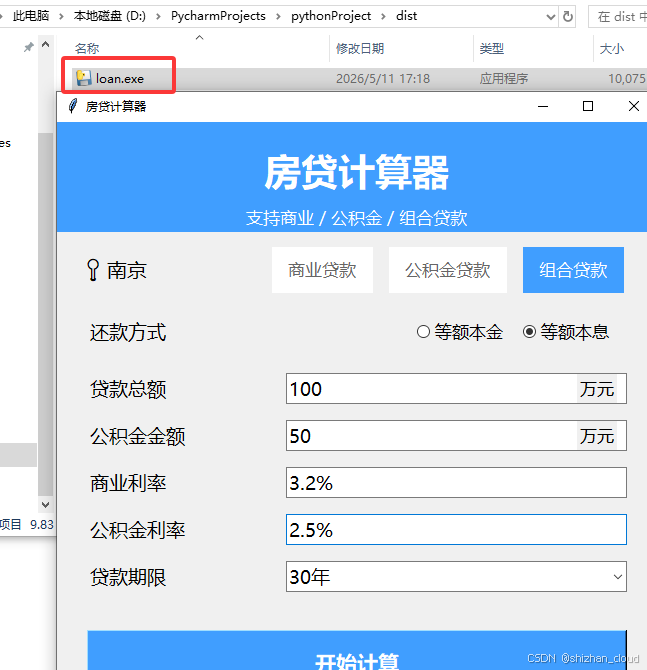Click the pin icon in the Explorer sidebar

pos(28,47)
